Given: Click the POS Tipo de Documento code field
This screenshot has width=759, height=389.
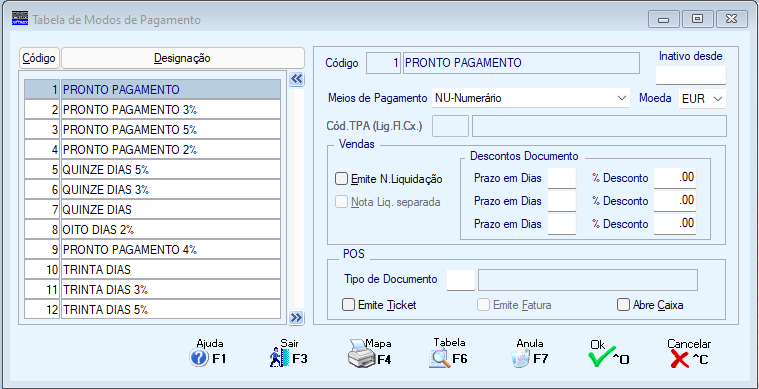Looking at the screenshot, I should 461,280.
